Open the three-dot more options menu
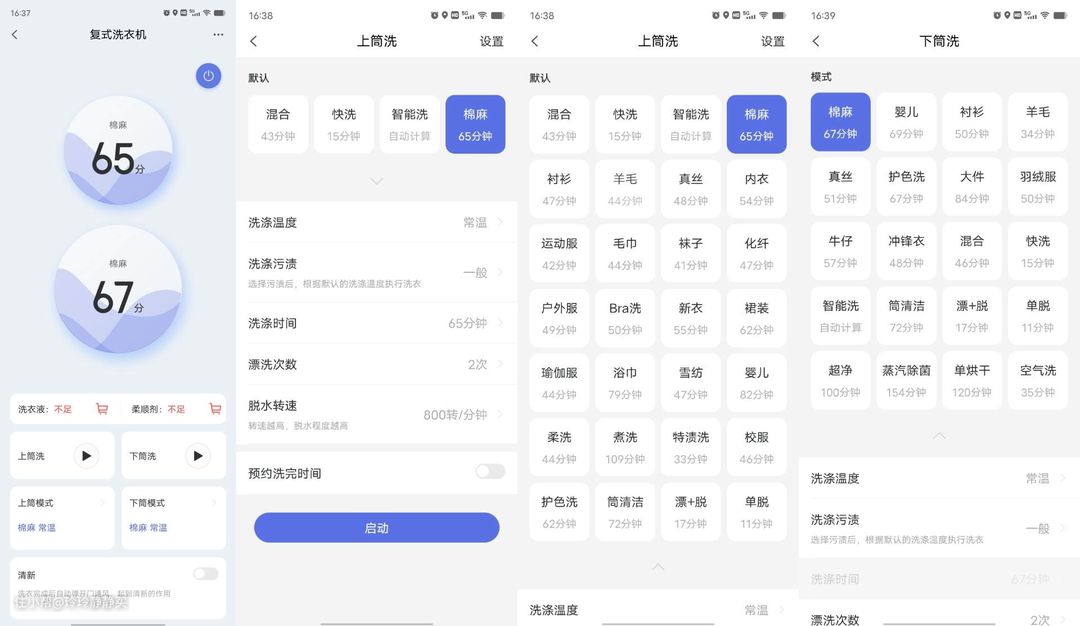1080x626 pixels. point(218,35)
